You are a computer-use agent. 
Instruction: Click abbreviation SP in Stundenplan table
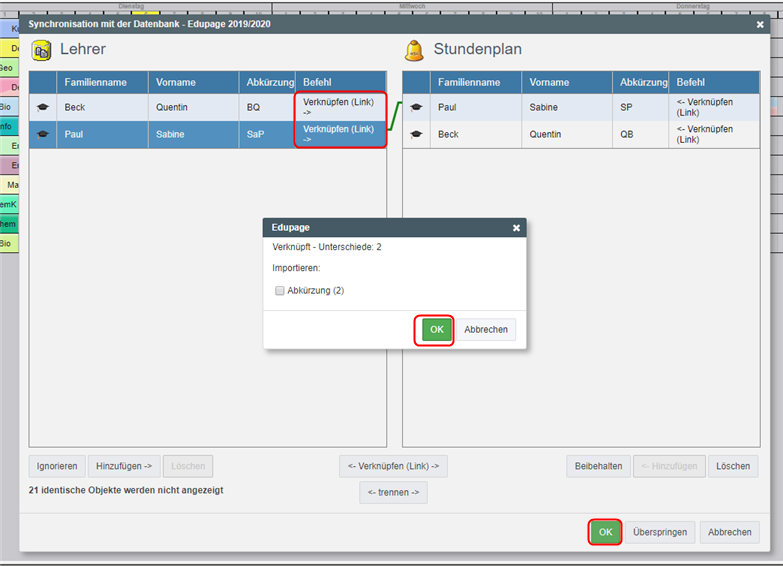(641, 107)
